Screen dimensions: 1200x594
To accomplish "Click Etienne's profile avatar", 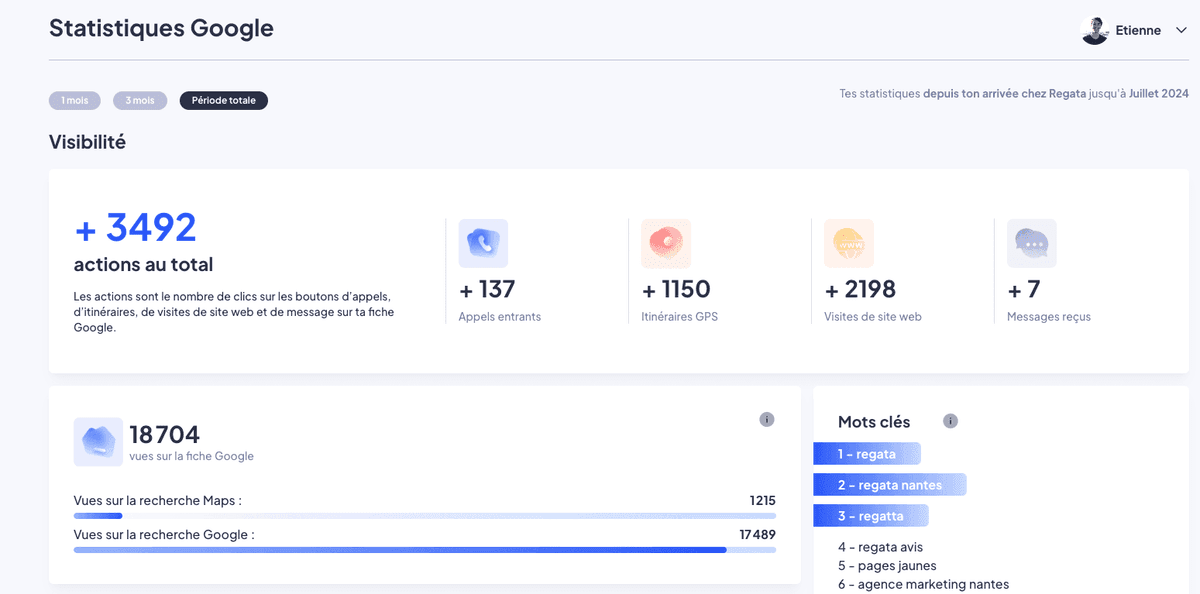I will tap(1095, 31).
